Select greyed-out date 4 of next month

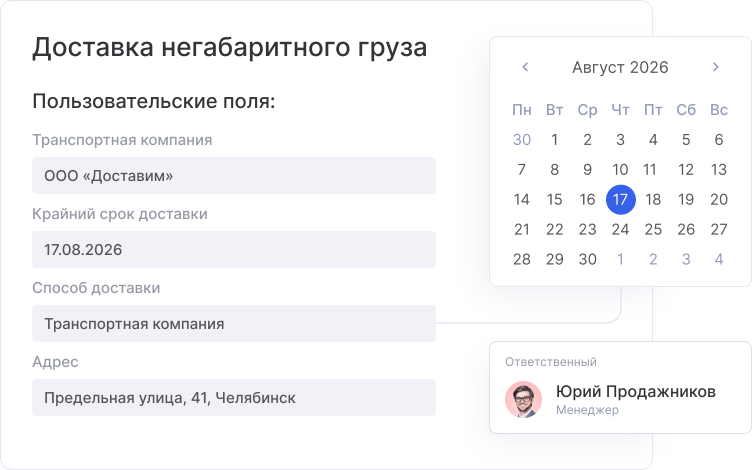tap(718, 260)
